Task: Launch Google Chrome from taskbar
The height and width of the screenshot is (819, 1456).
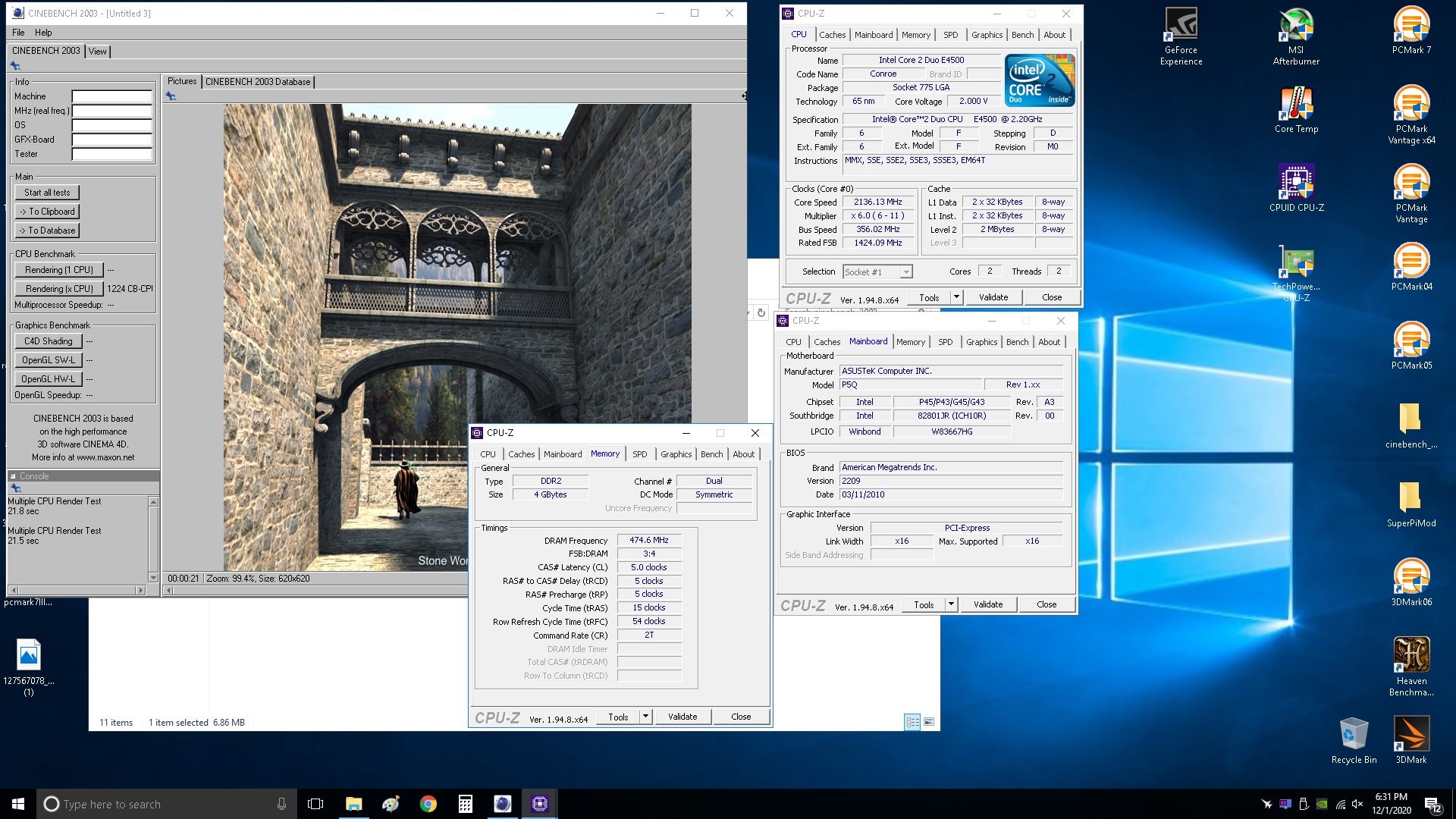Action: pos(428,804)
